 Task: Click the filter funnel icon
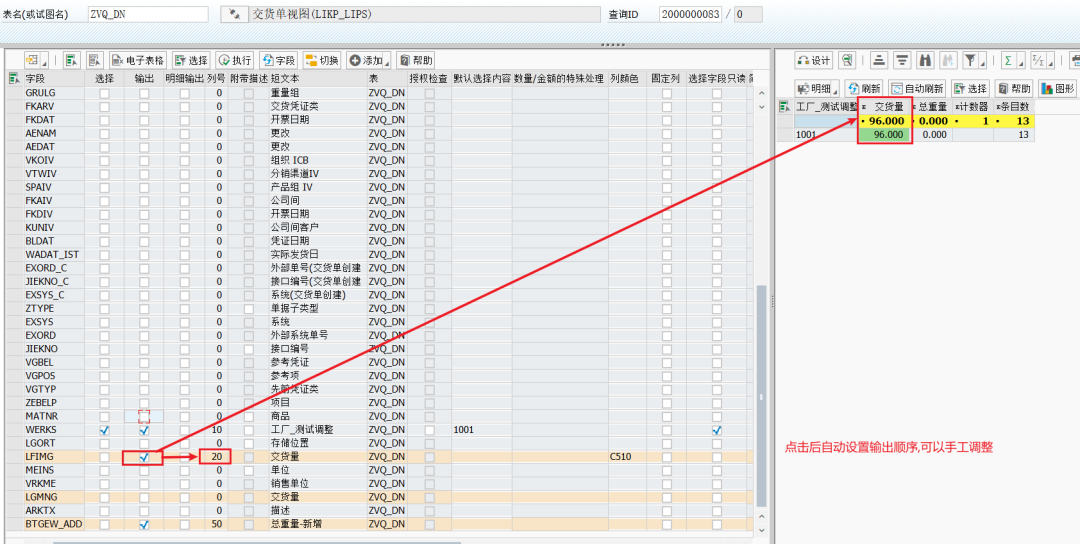tap(970, 60)
